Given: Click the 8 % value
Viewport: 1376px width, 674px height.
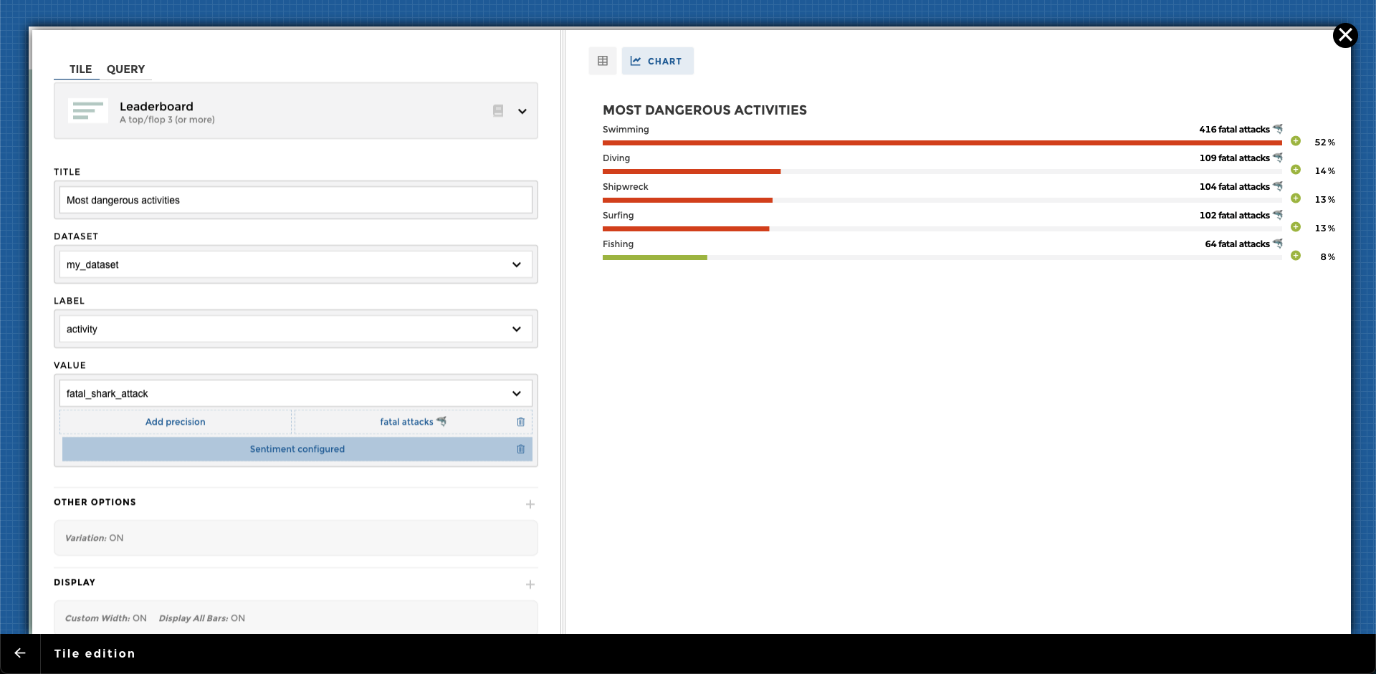Looking at the screenshot, I should pyautogui.click(x=1328, y=257).
